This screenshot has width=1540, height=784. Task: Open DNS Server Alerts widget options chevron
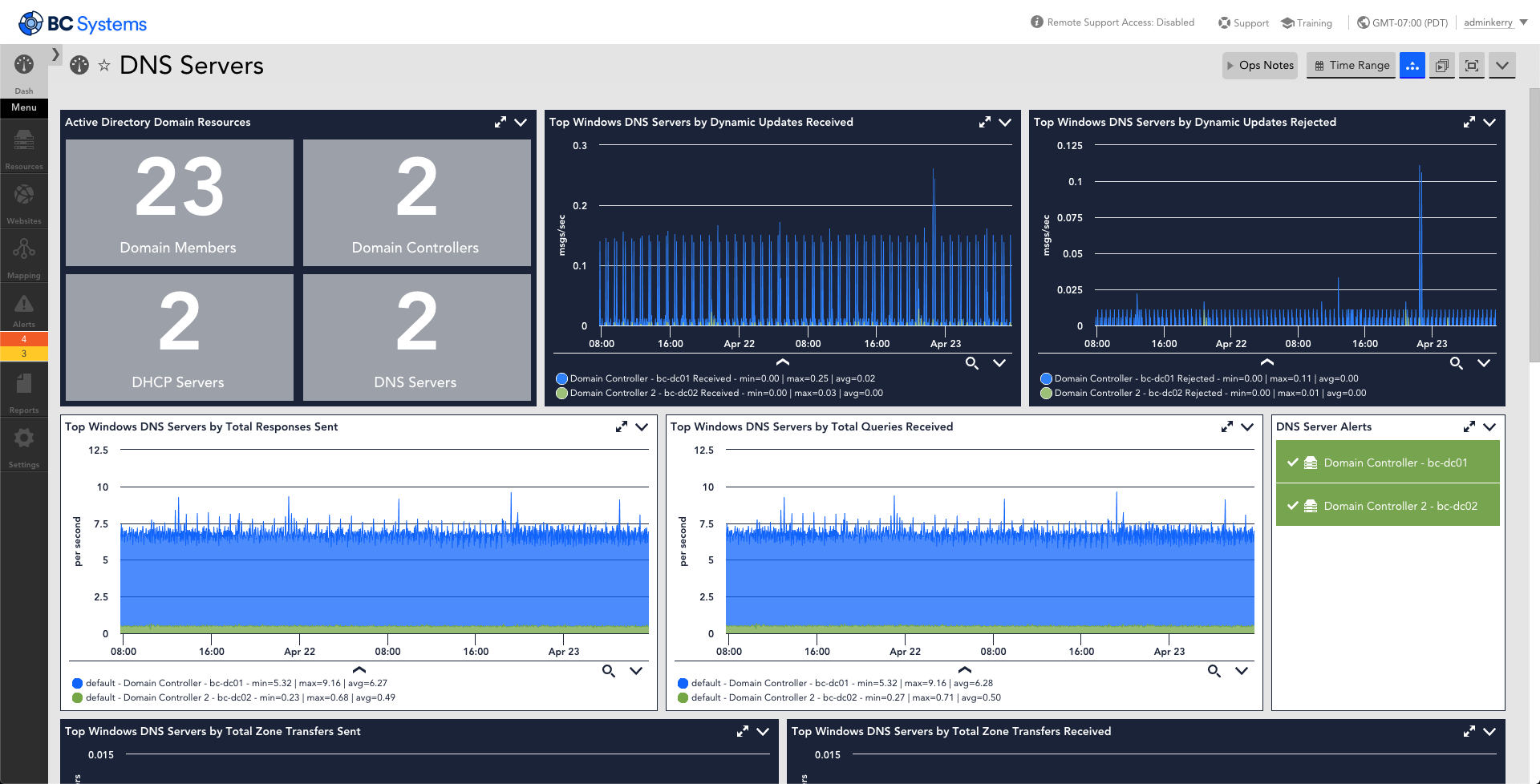[x=1489, y=426]
